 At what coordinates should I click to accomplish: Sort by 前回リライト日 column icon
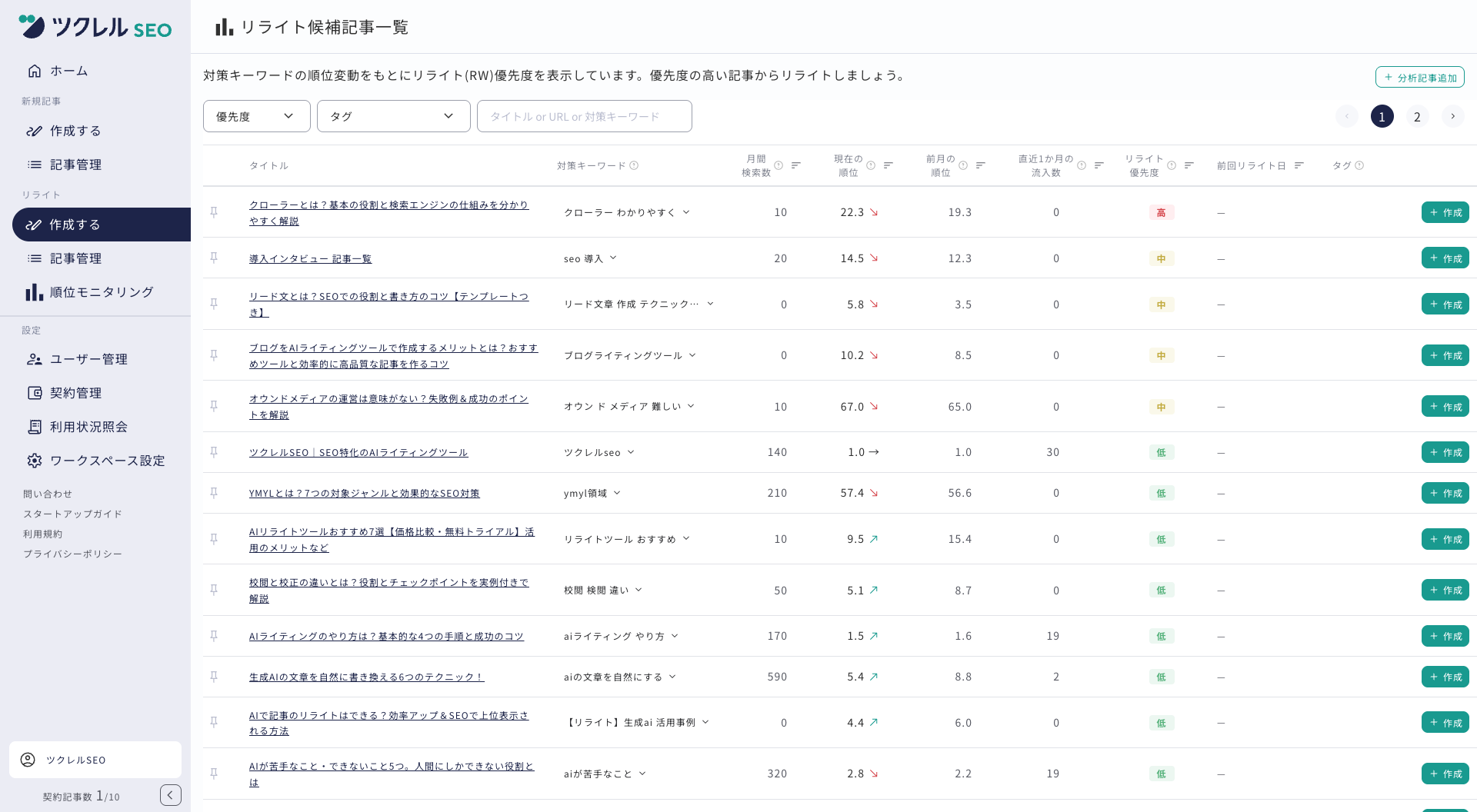coord(1299,165)
